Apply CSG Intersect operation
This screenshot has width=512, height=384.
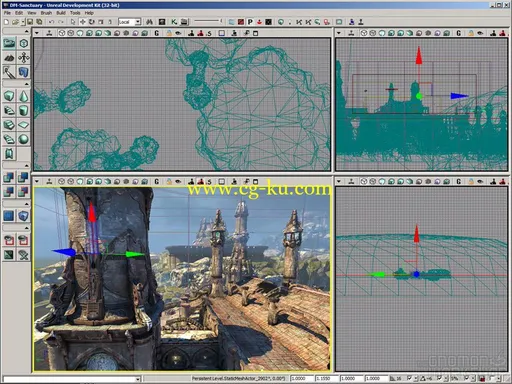pyautogui.click(x=9, y=192)
